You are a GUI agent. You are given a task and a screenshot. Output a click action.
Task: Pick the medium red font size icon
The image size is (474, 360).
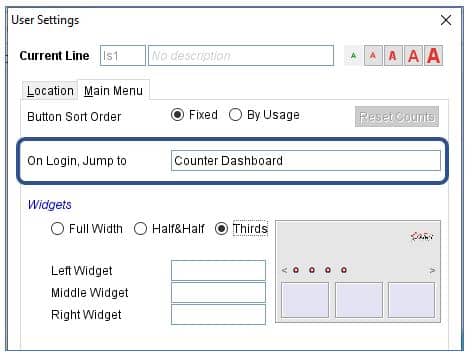click(x=393, y=56)
